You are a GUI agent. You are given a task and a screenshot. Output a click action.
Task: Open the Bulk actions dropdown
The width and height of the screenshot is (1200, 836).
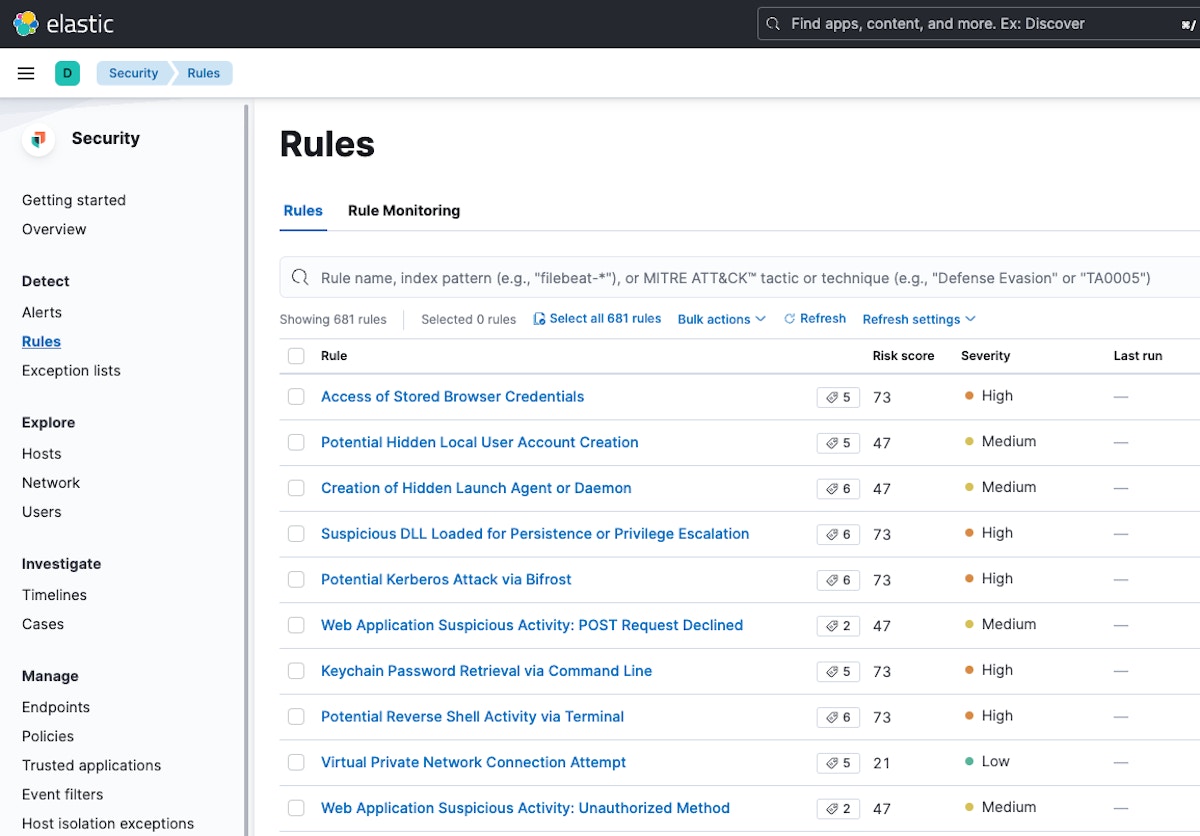click(x=721, y=319)
